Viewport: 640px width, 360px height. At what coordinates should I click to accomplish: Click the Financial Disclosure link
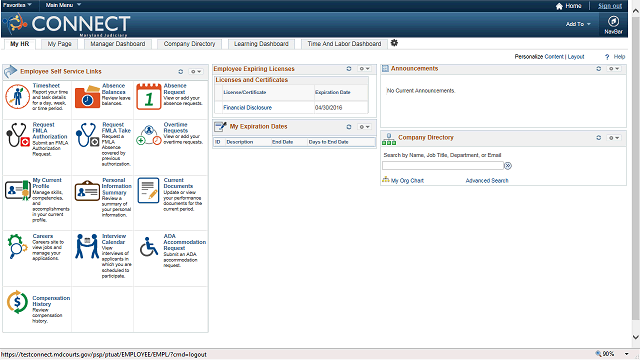[x=247, y=107]
